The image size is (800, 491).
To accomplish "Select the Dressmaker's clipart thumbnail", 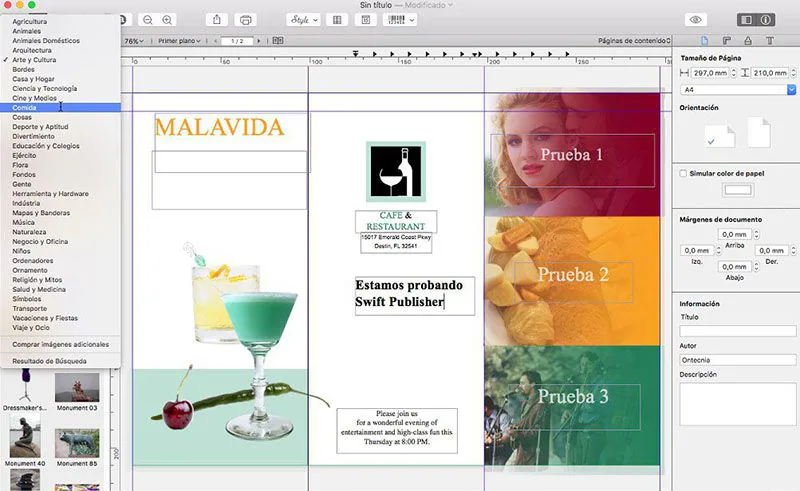I will click(25, 387).
